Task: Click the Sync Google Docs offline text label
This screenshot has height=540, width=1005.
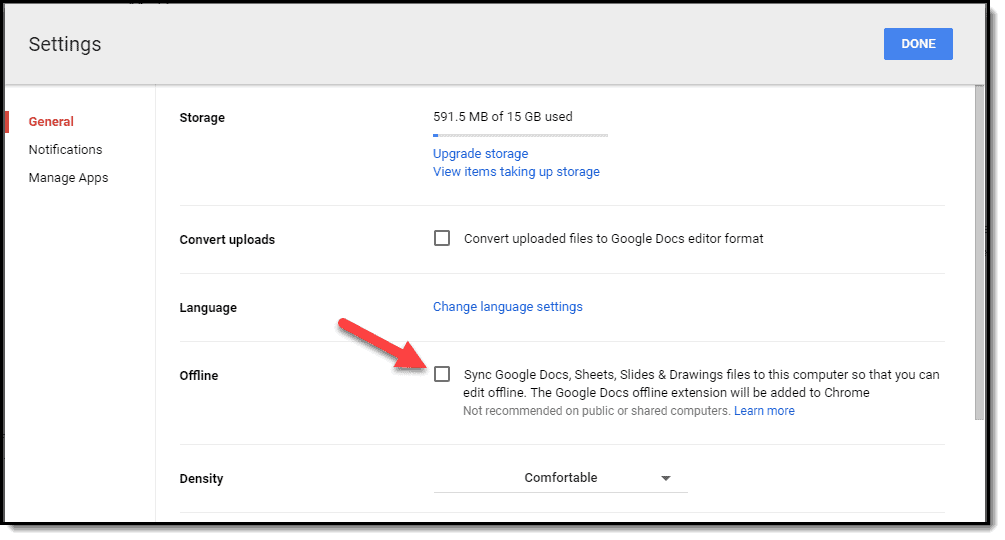Action: point(701,384)
